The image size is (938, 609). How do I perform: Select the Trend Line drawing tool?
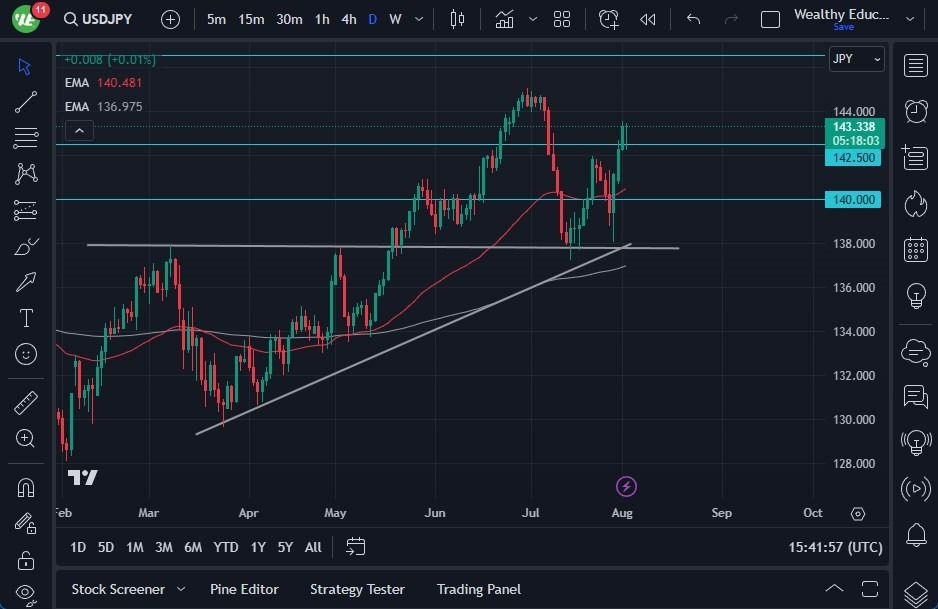(26, 102)
